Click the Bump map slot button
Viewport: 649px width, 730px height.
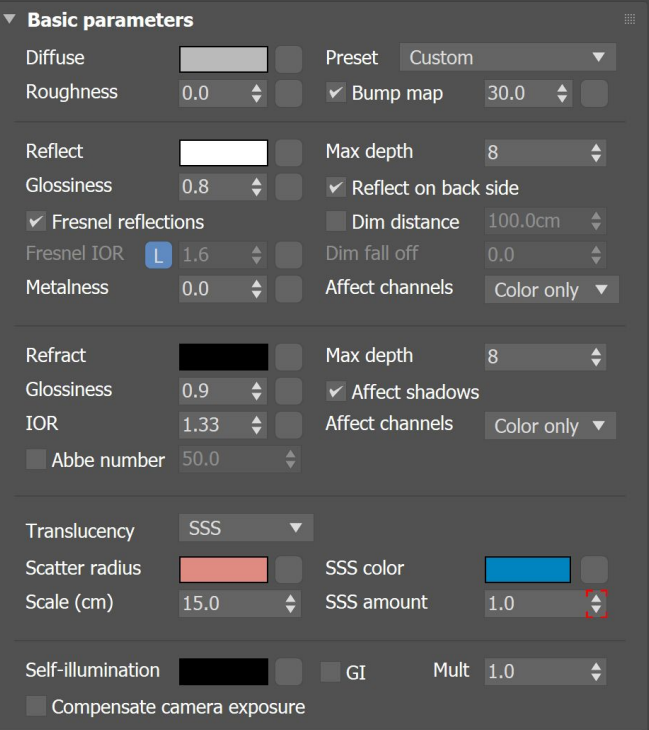(x=594, y=94)
